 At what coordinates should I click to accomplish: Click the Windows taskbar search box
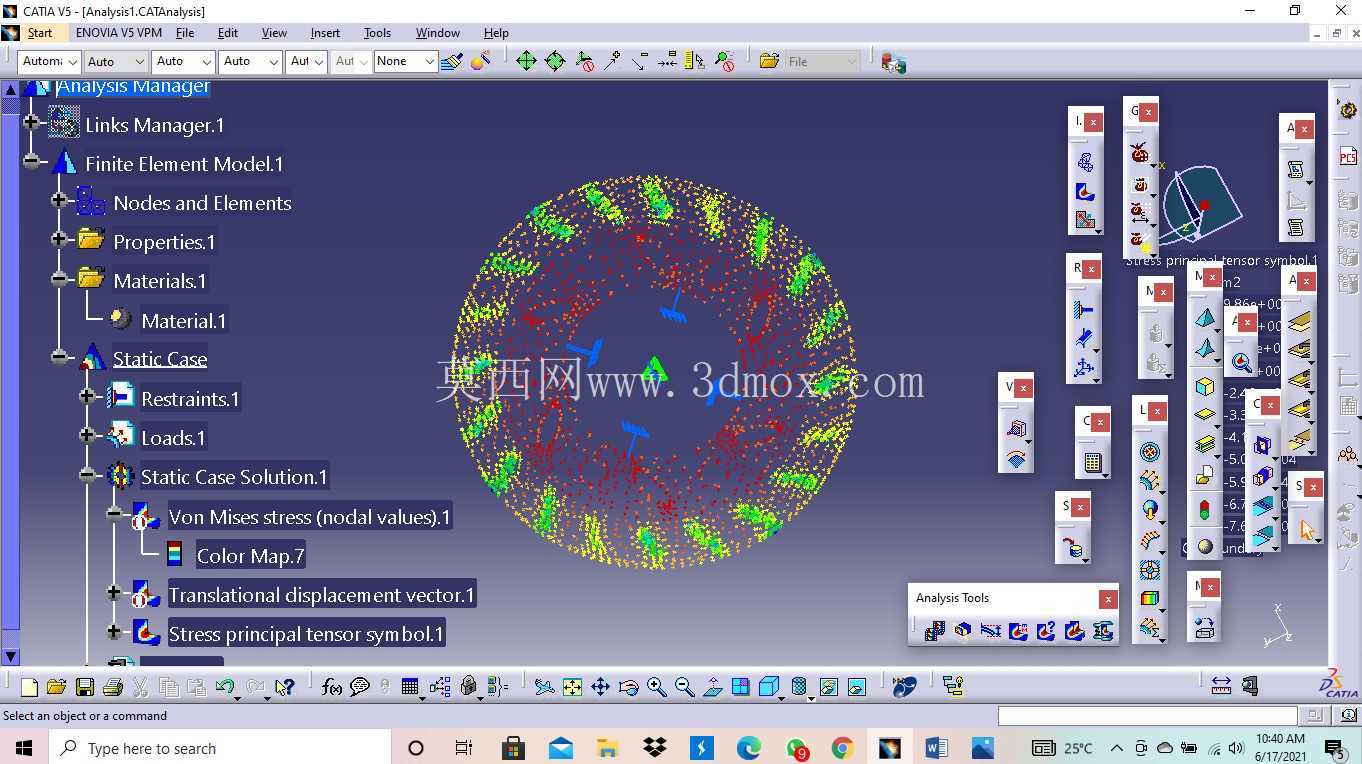tap(220, 748)
